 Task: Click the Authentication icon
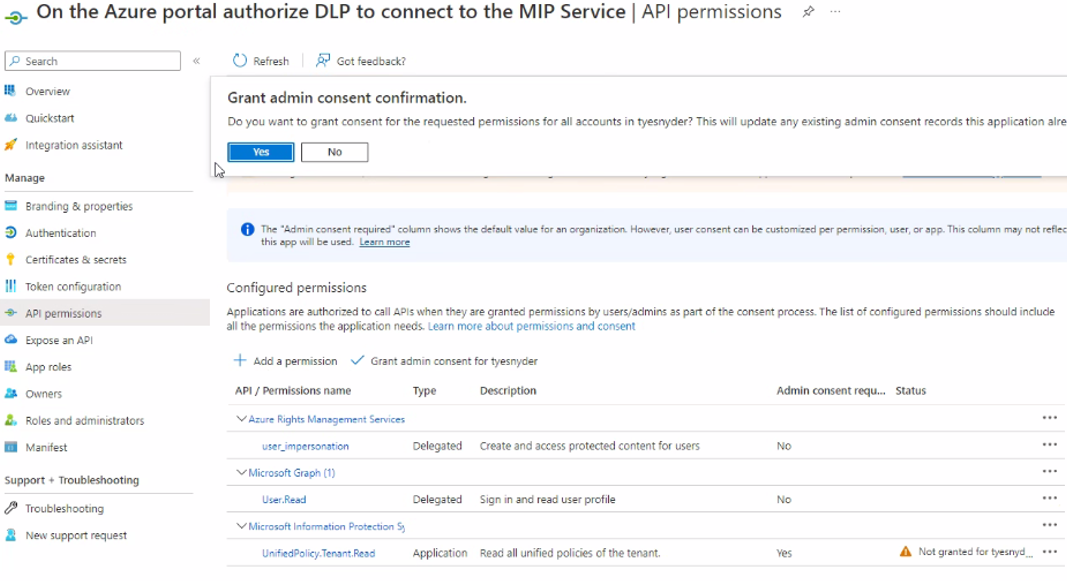click(x=10, y=233)
